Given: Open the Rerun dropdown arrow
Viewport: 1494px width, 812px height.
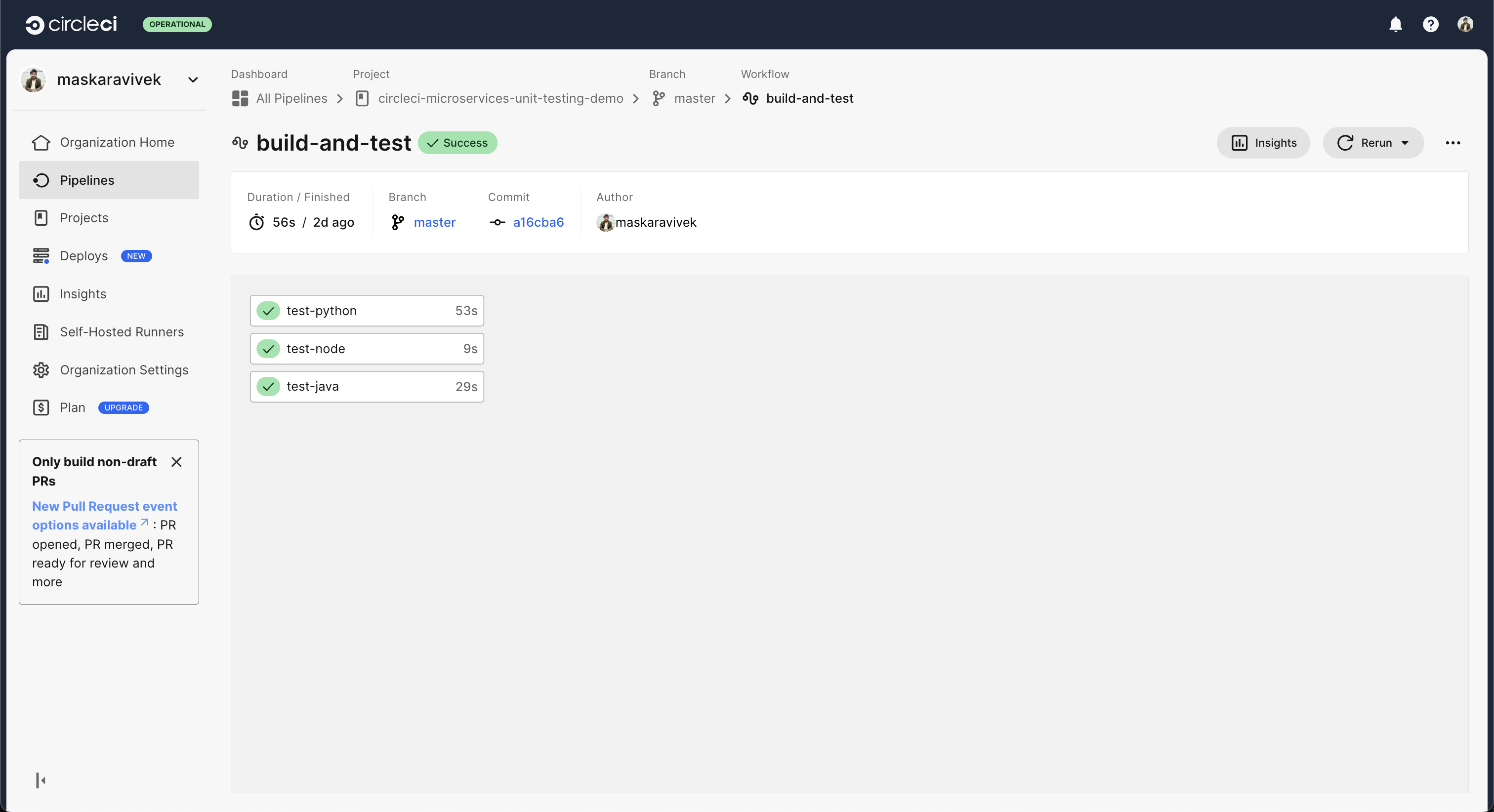Looking at the screenshot, I should tap(1405, 143).
